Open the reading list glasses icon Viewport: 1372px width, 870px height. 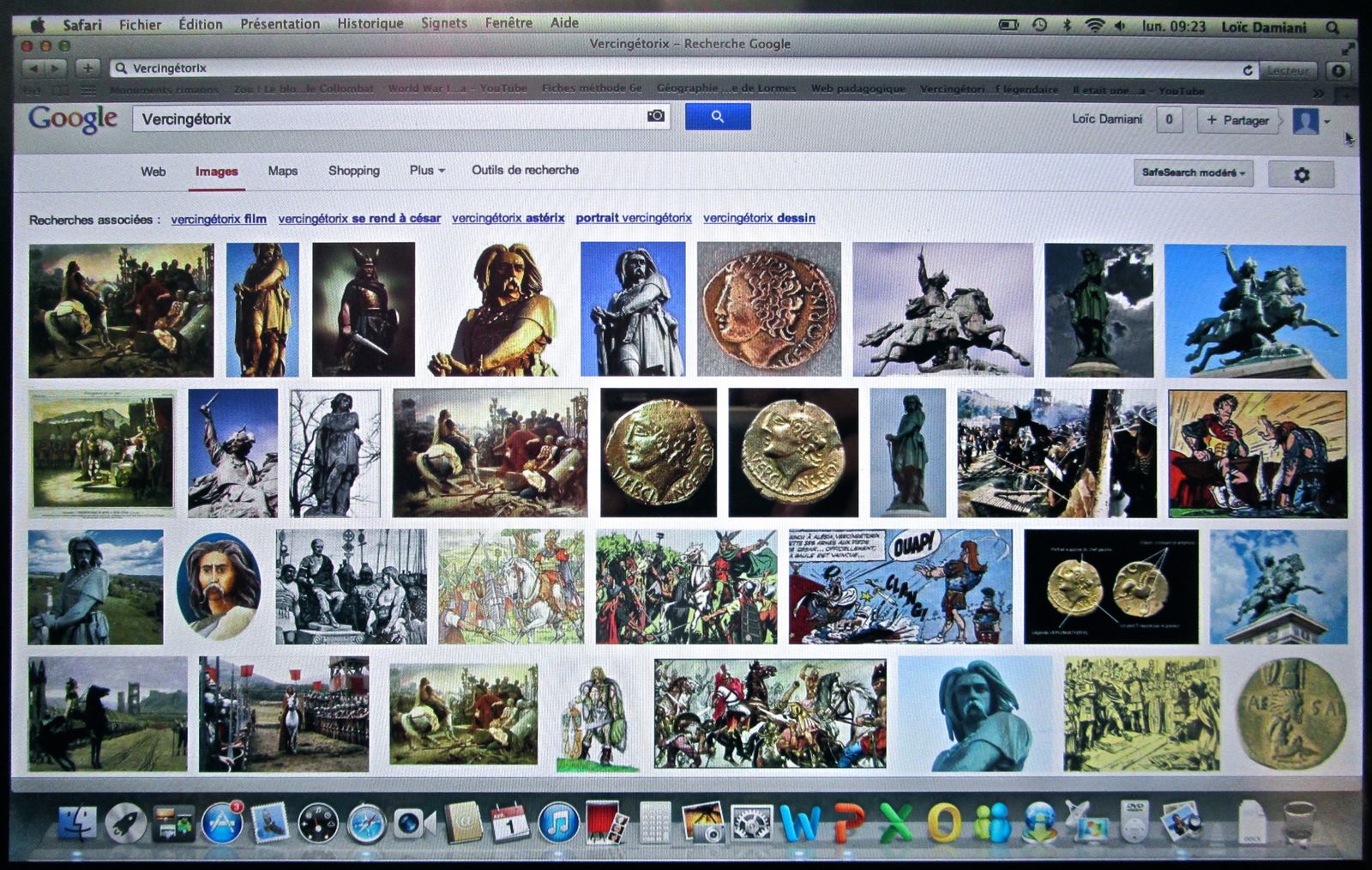pyautogui.click(x=33, y=90)
